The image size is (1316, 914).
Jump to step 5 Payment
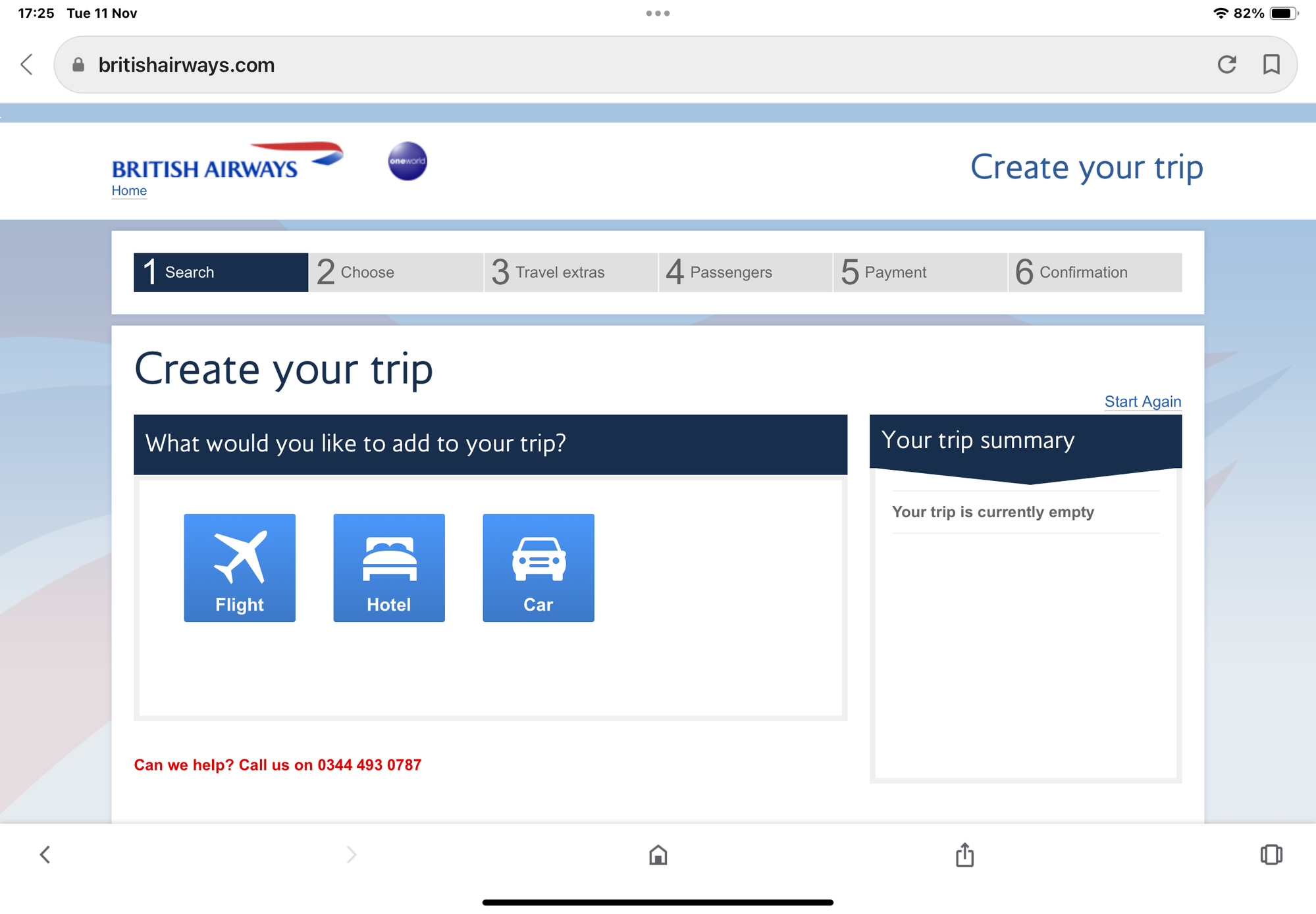[920, 272]
